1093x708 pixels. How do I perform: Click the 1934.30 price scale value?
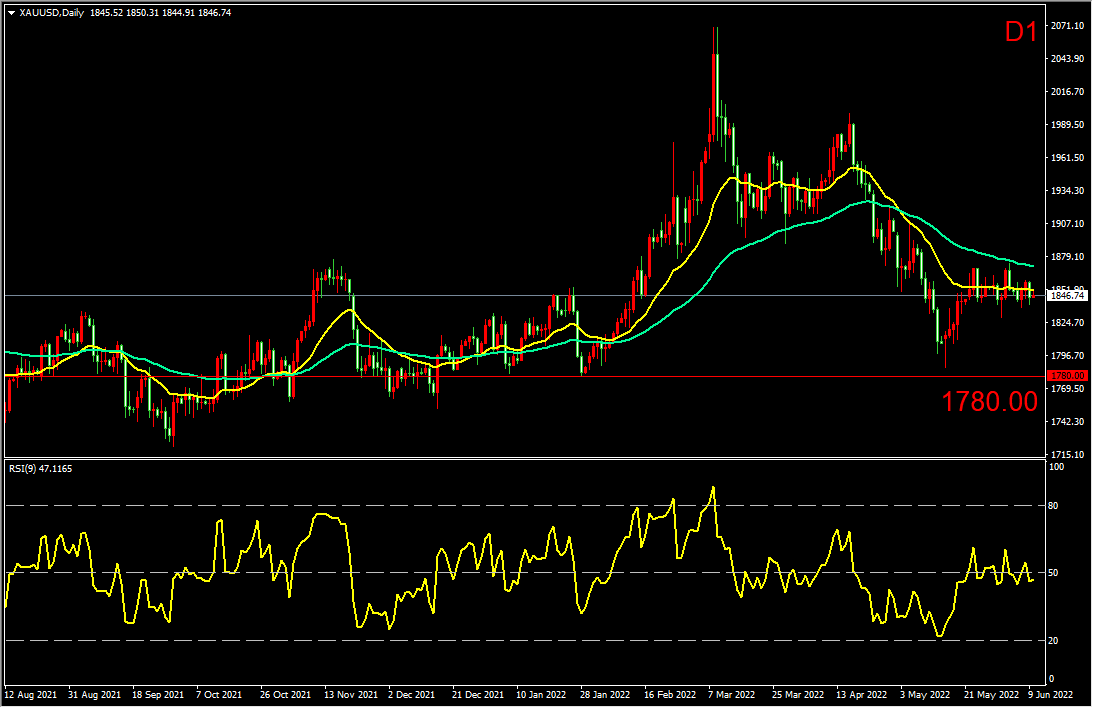click(1067, 191)
